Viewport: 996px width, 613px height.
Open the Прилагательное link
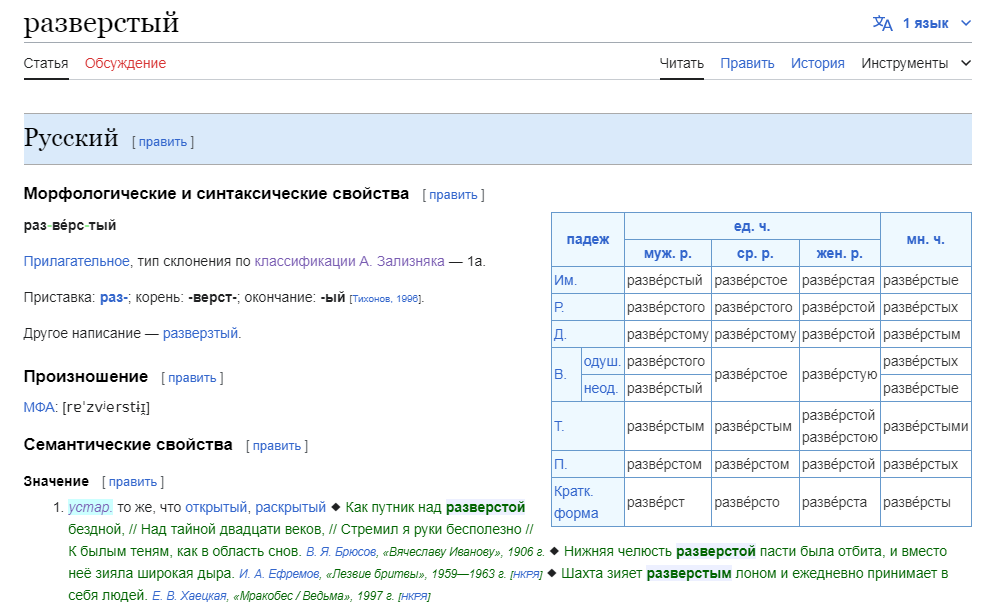pyautogui.click(x=76, y=261)
